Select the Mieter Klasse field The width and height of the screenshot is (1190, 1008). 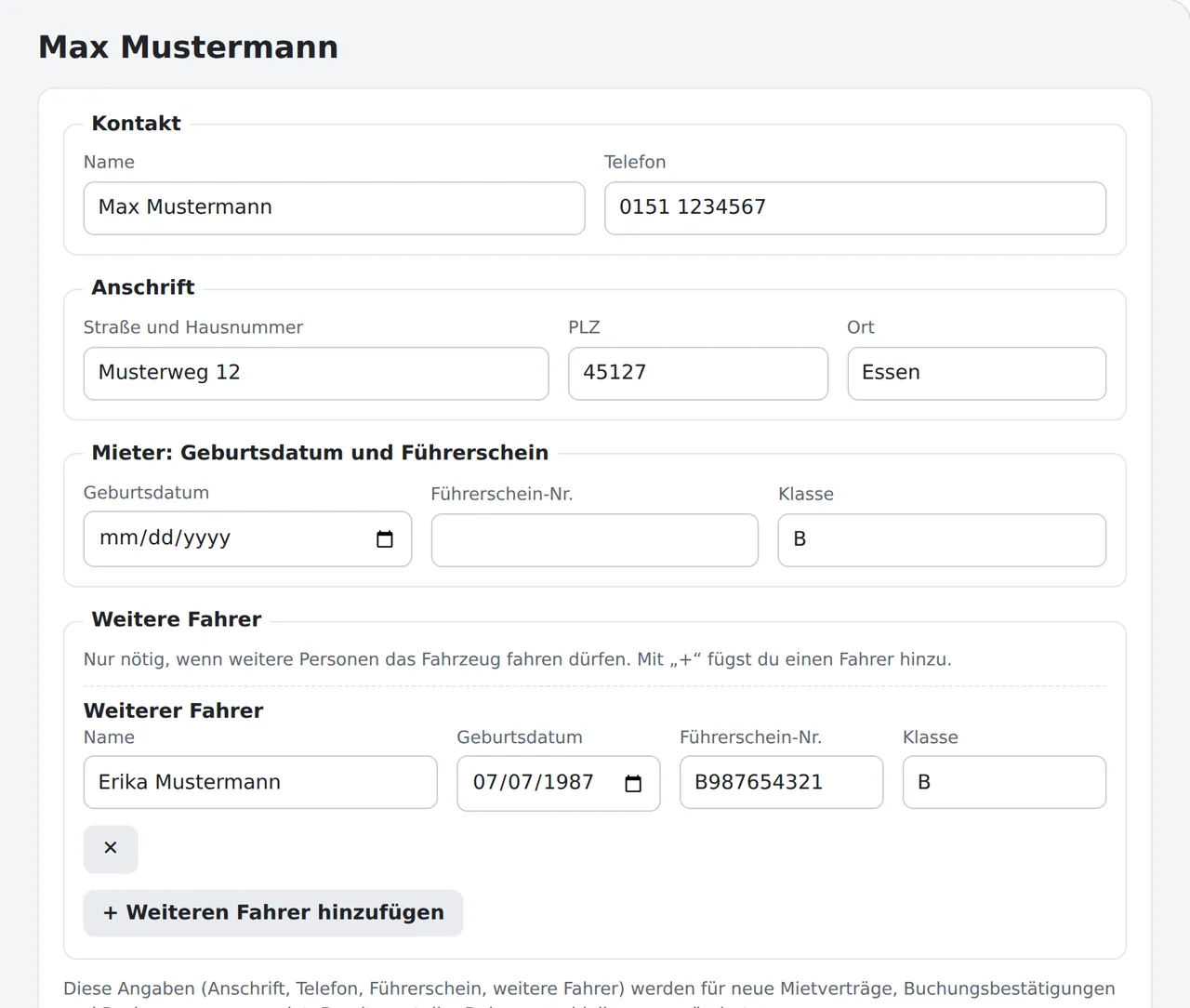coord(943,540)
